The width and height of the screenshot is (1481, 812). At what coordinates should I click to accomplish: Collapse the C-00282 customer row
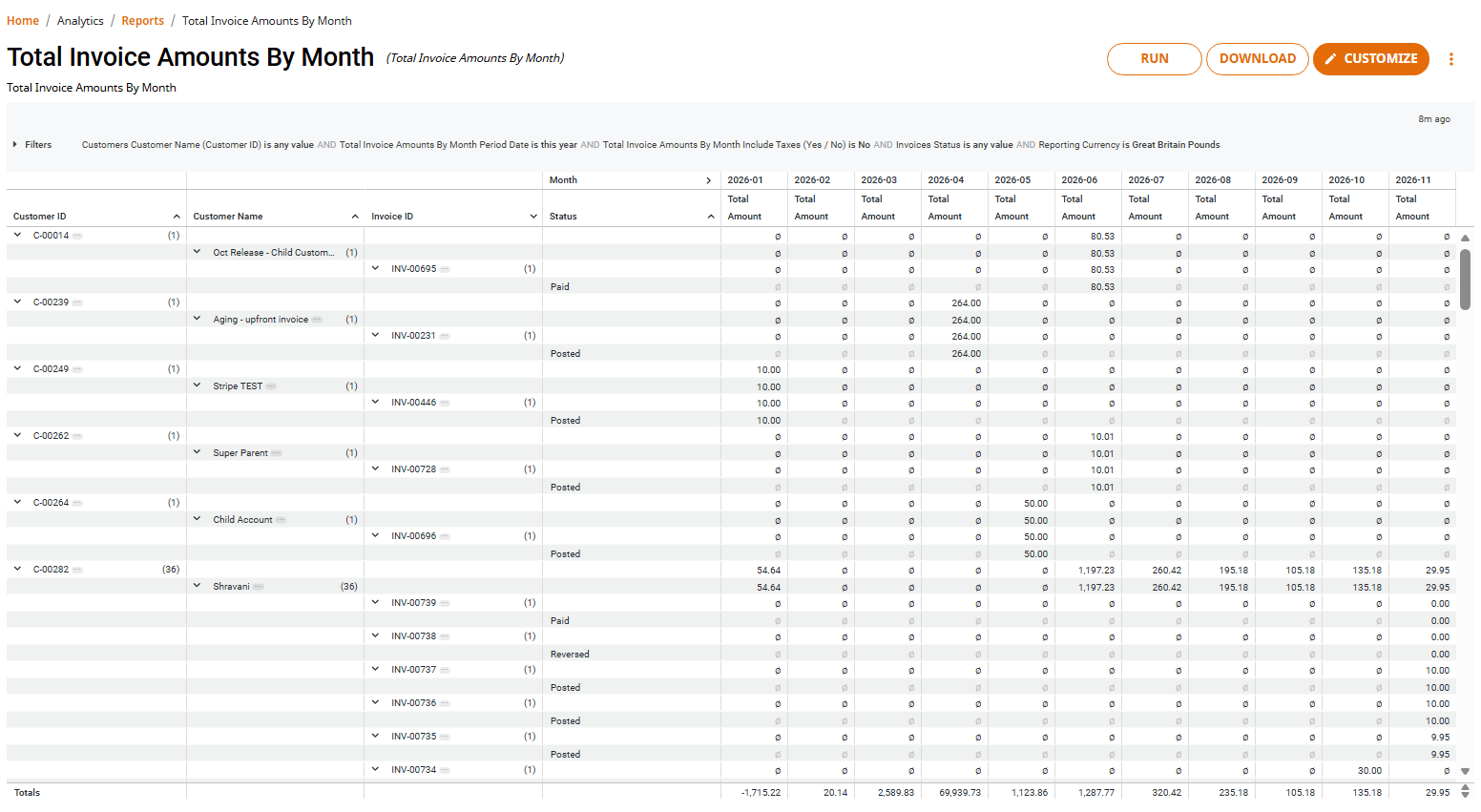pos(17,569)
